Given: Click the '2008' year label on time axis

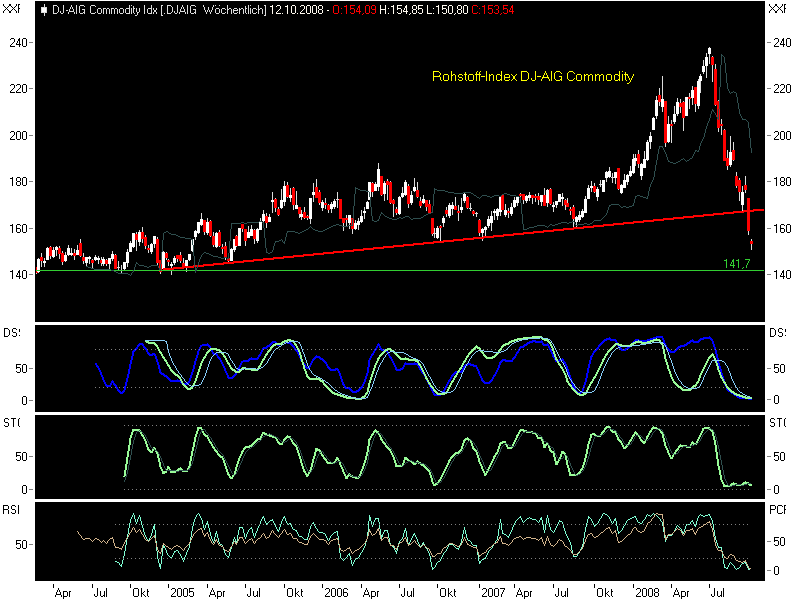Looking at the screenshot, I should (647, 592).
